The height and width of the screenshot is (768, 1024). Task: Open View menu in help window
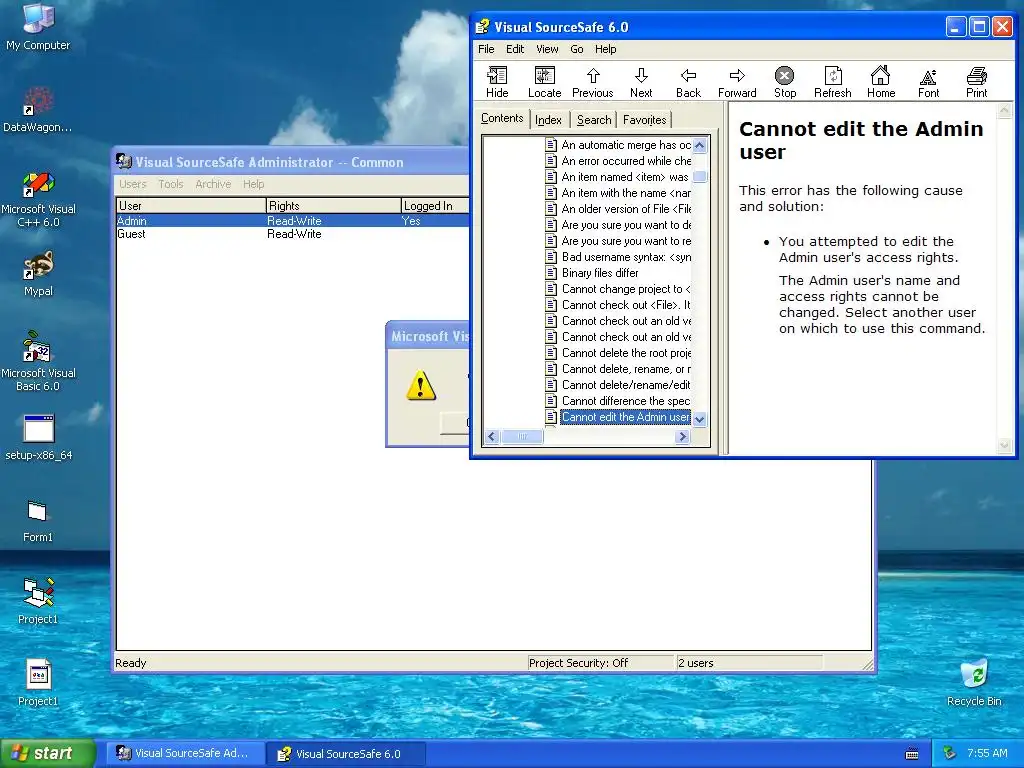pos(547,49)
